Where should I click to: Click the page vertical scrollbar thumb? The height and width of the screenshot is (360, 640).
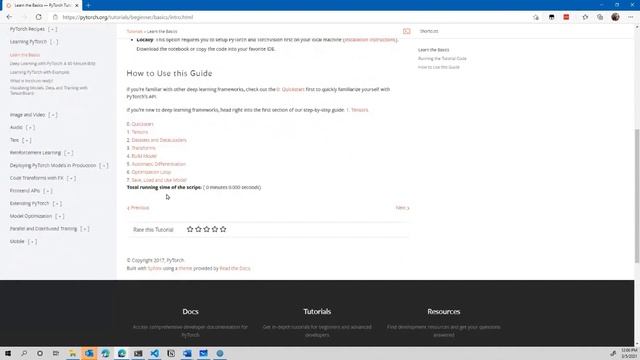click(x=637, y=196)
